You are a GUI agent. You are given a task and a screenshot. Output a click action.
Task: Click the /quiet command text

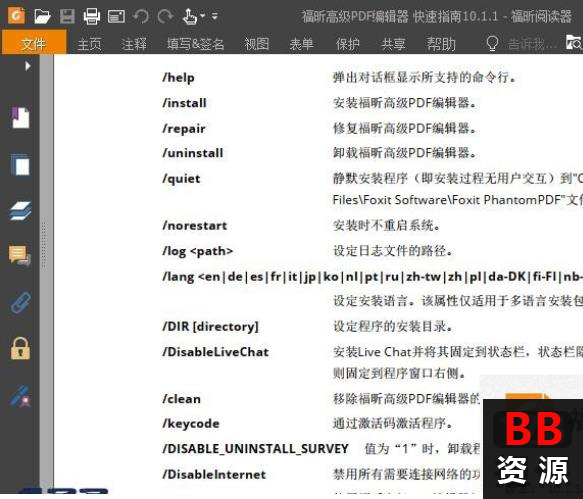[x=181, y=179]
